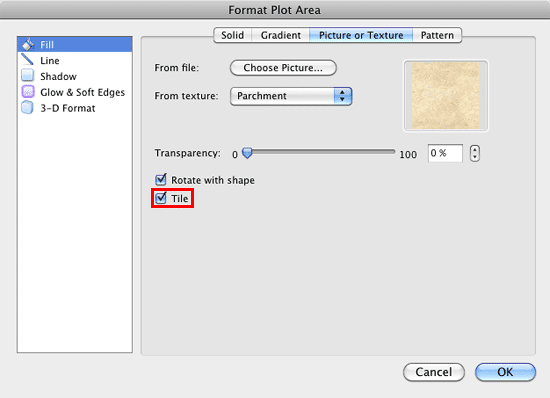550x398 pixels.
Task: Click the Cancel button
Action: (434, 372)
